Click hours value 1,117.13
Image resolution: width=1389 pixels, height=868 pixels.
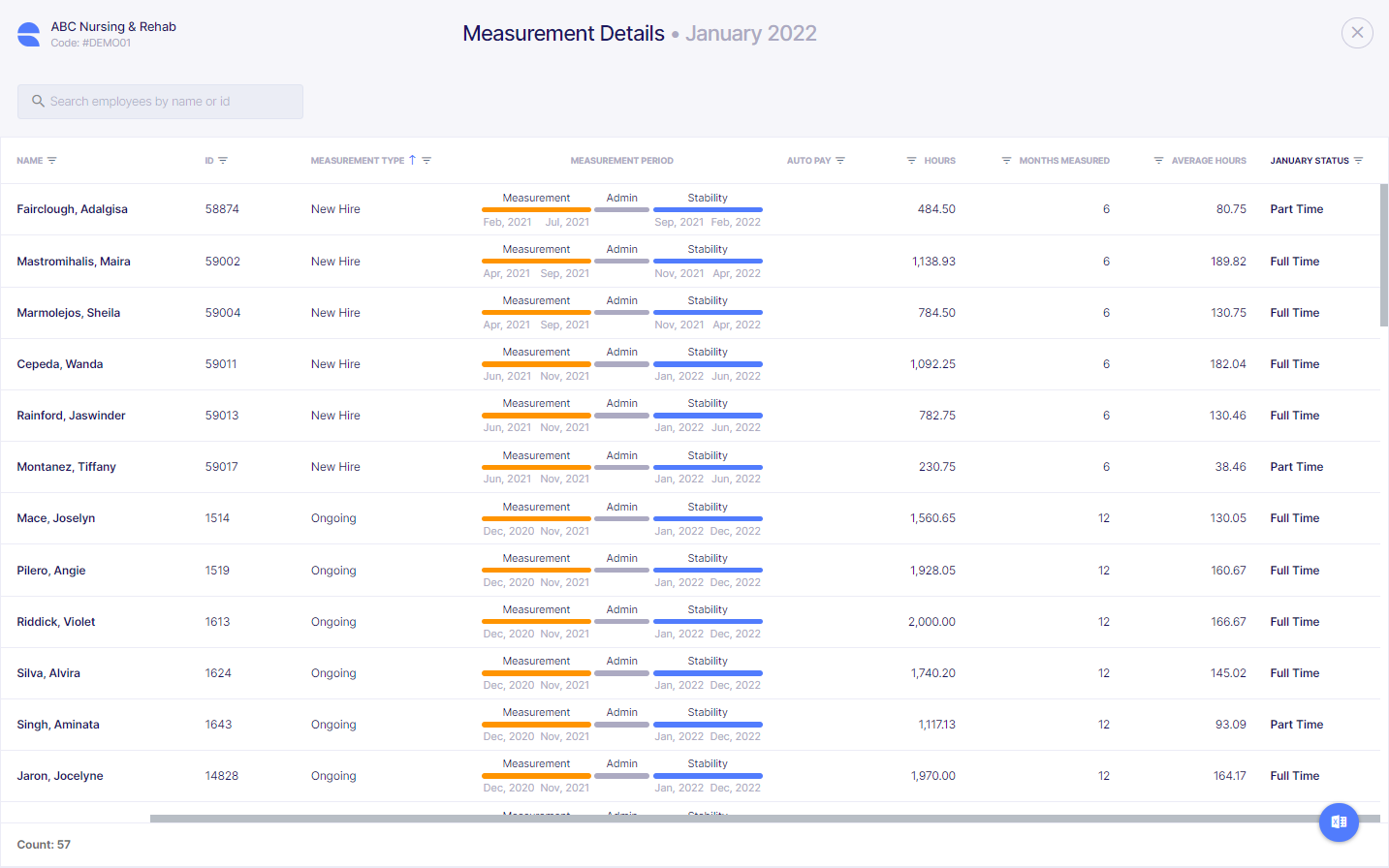click(936, 725)
